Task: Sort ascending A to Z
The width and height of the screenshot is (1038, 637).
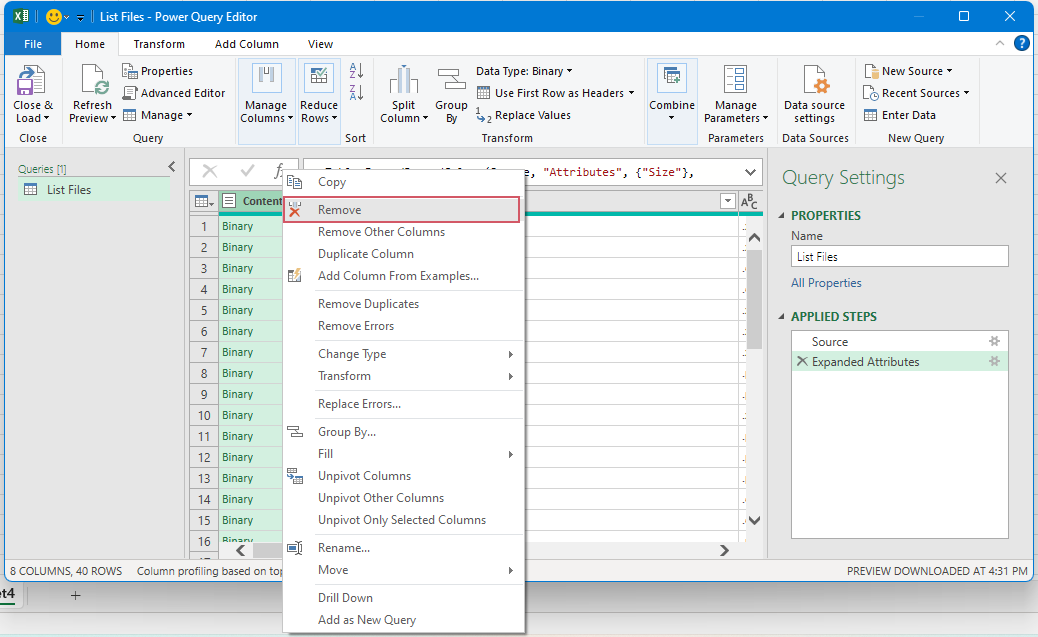Action: 356,70
